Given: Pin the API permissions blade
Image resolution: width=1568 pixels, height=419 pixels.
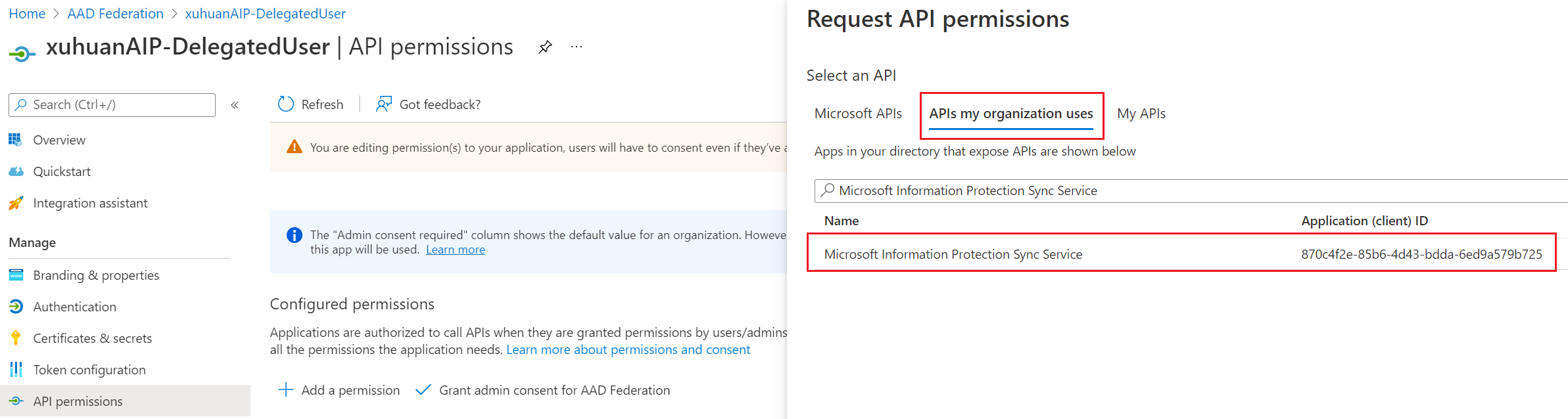Looking at the screenshot, I should point(545,47).
